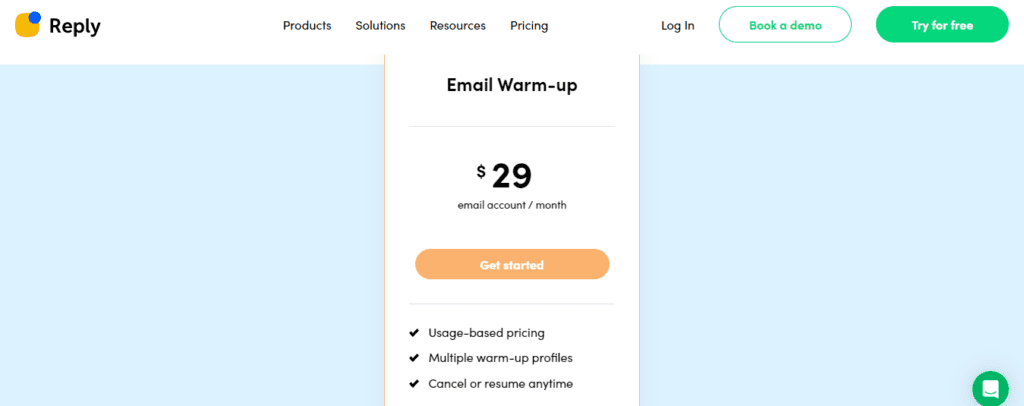1024x406 pixels.
Task: Click the Usage-based pricing feature text
Action: click(487, 333)
